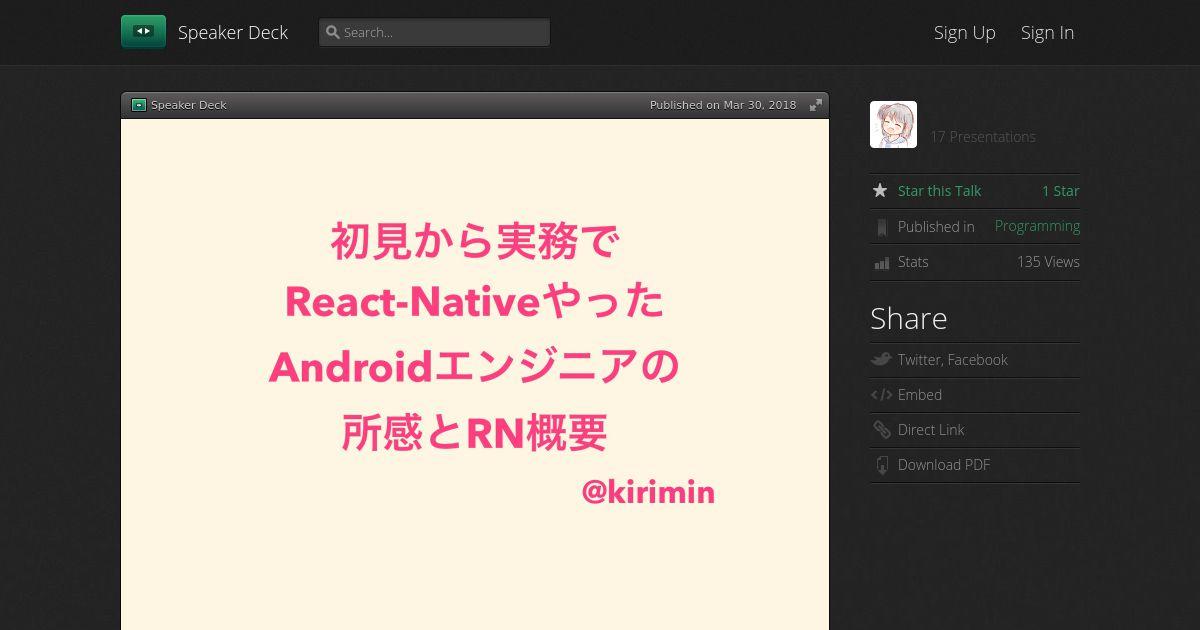
Task: Click the Star this Talk link
Action: pos(939,191)
